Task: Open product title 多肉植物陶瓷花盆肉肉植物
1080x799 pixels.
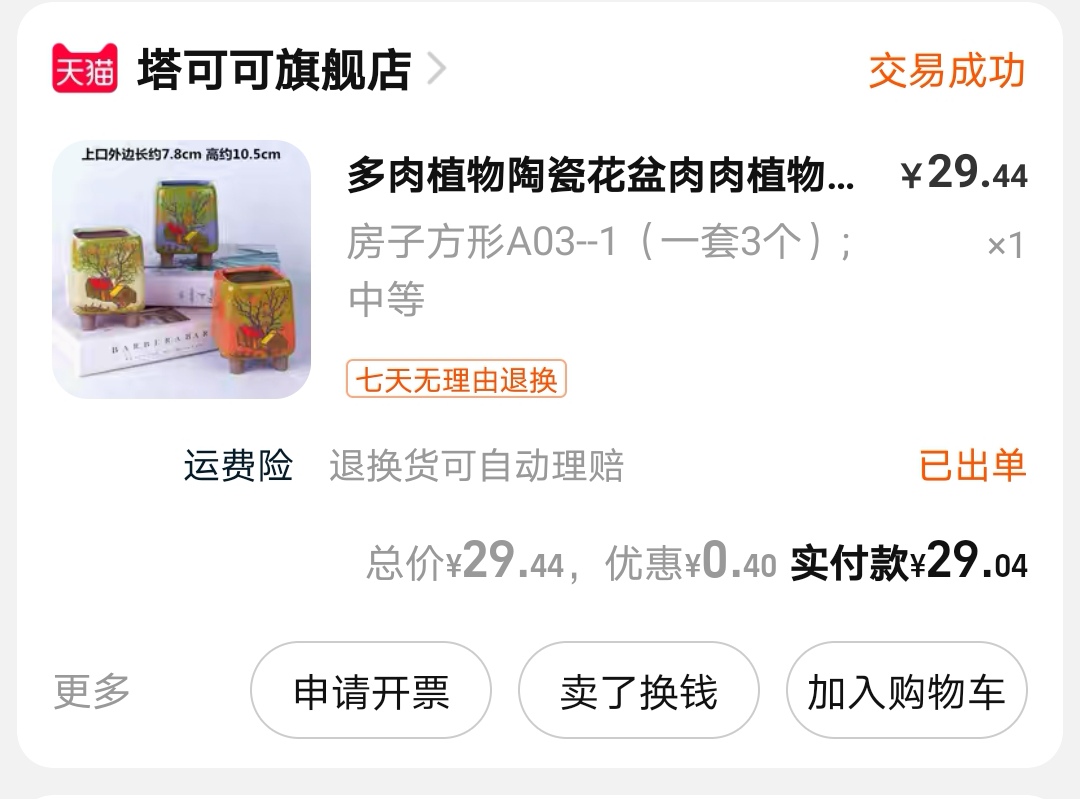Action: (x=601, y=175)
